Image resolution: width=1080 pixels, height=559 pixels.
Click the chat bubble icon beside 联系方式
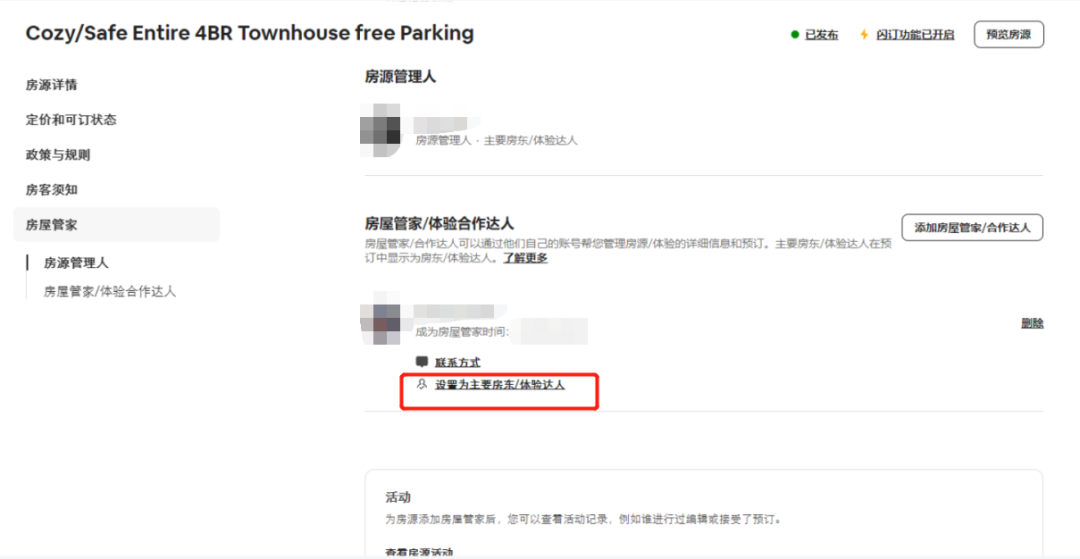[422, 362]
